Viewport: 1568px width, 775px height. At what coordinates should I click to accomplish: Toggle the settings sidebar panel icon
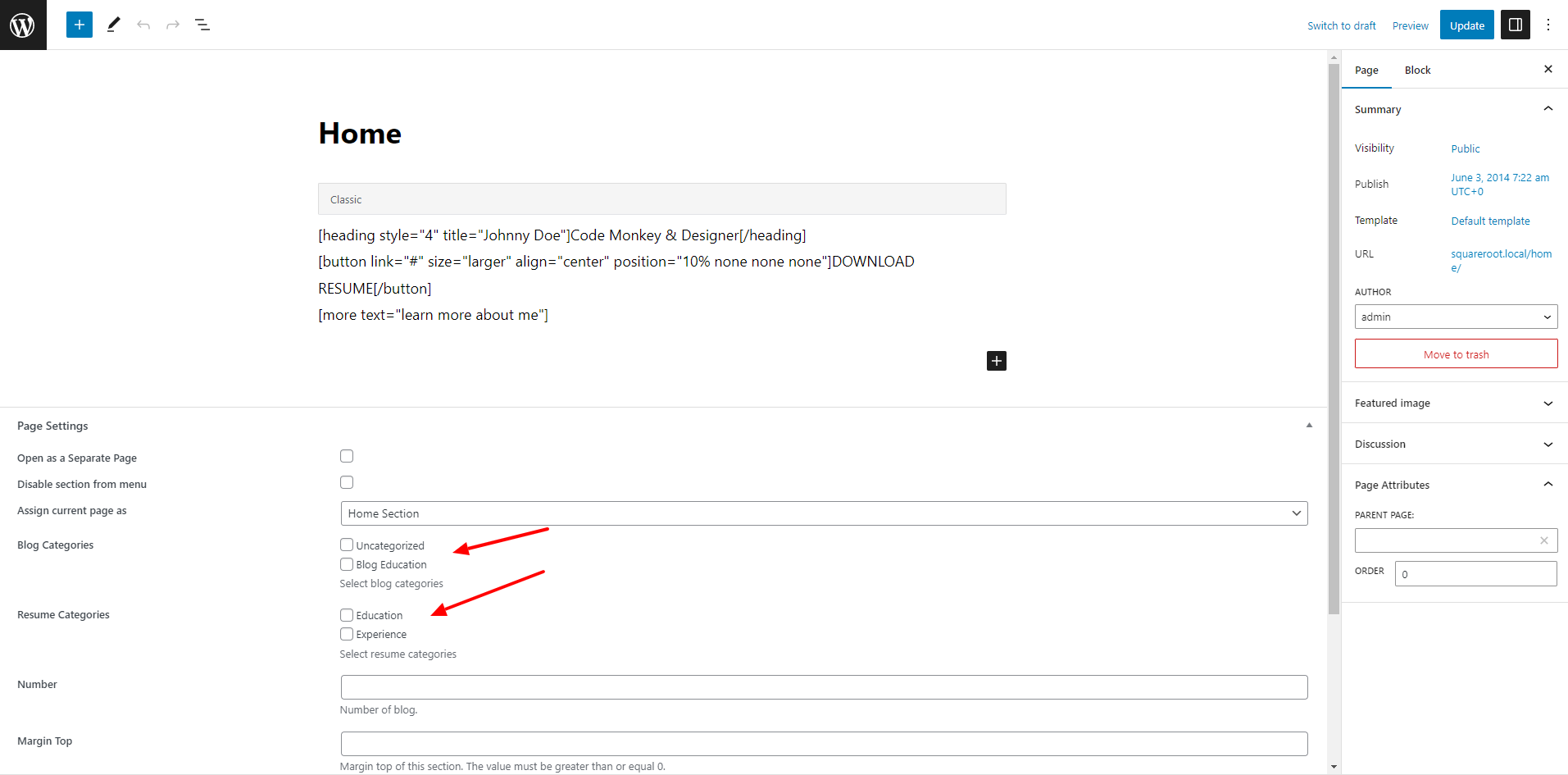tap(1516, 25)
